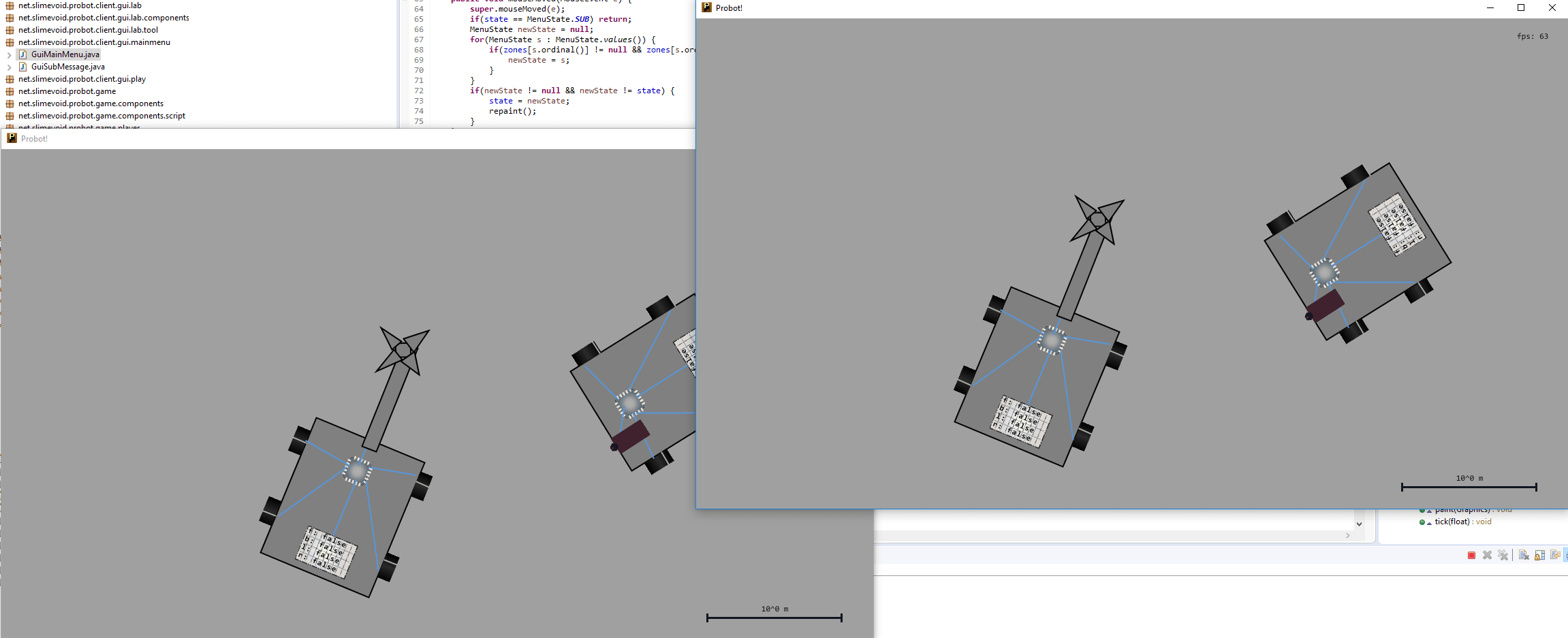Select package net.slimevoid.probot.client.gui.lab
The image size is (1568, 638).
(x=80, y=5)
